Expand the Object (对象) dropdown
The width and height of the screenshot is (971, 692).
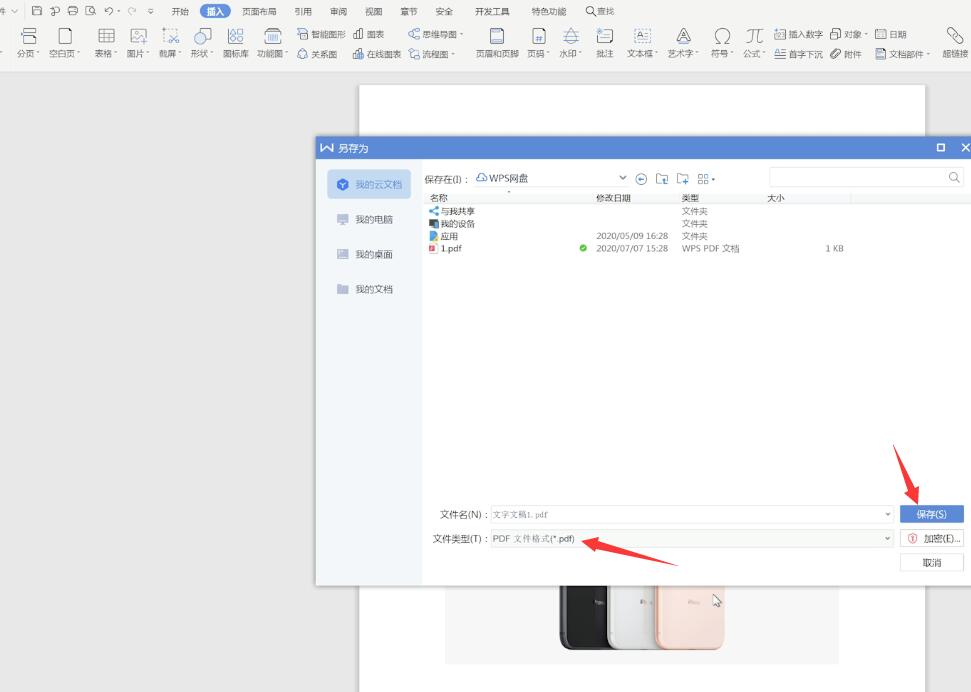[866, 34]
